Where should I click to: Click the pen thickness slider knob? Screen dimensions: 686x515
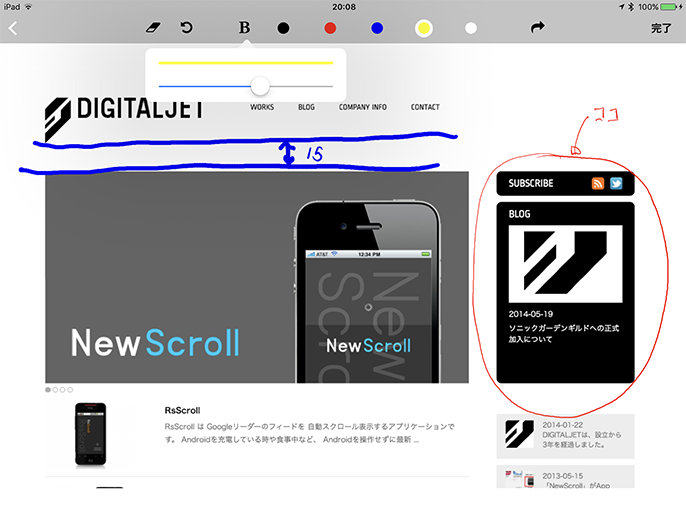pos(260,86)
